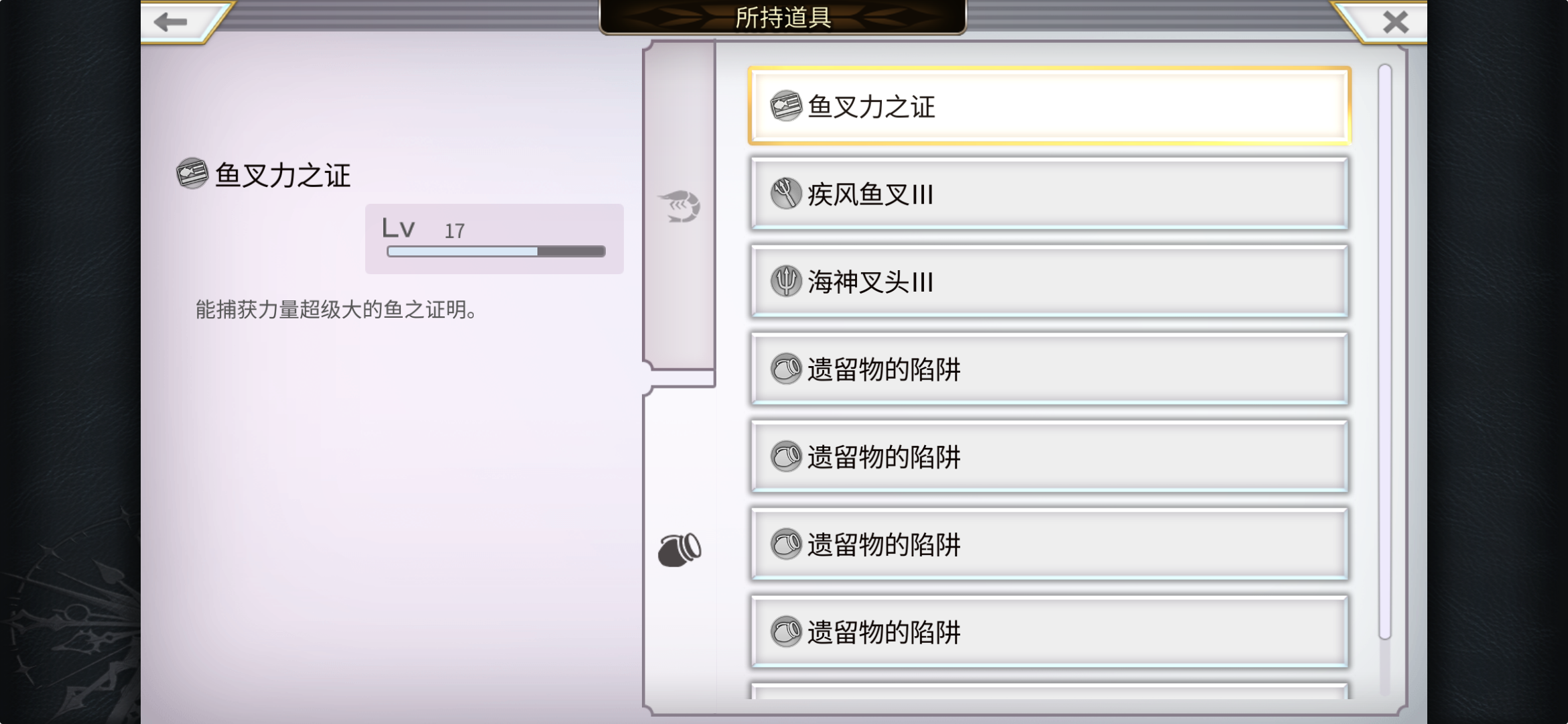Click the pot icon on first 遗留物的陷阱

tap(786, 369)
